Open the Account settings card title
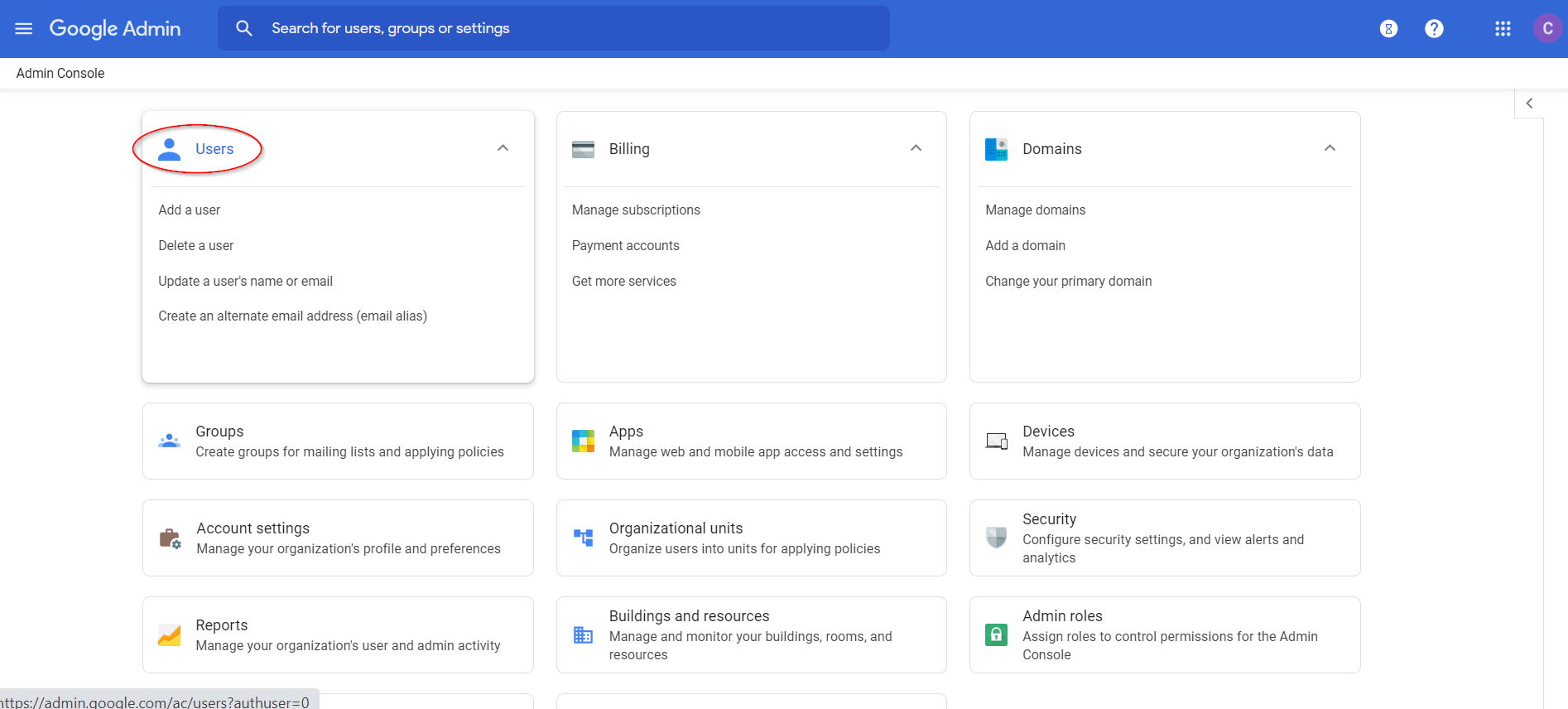 [253, 528]
